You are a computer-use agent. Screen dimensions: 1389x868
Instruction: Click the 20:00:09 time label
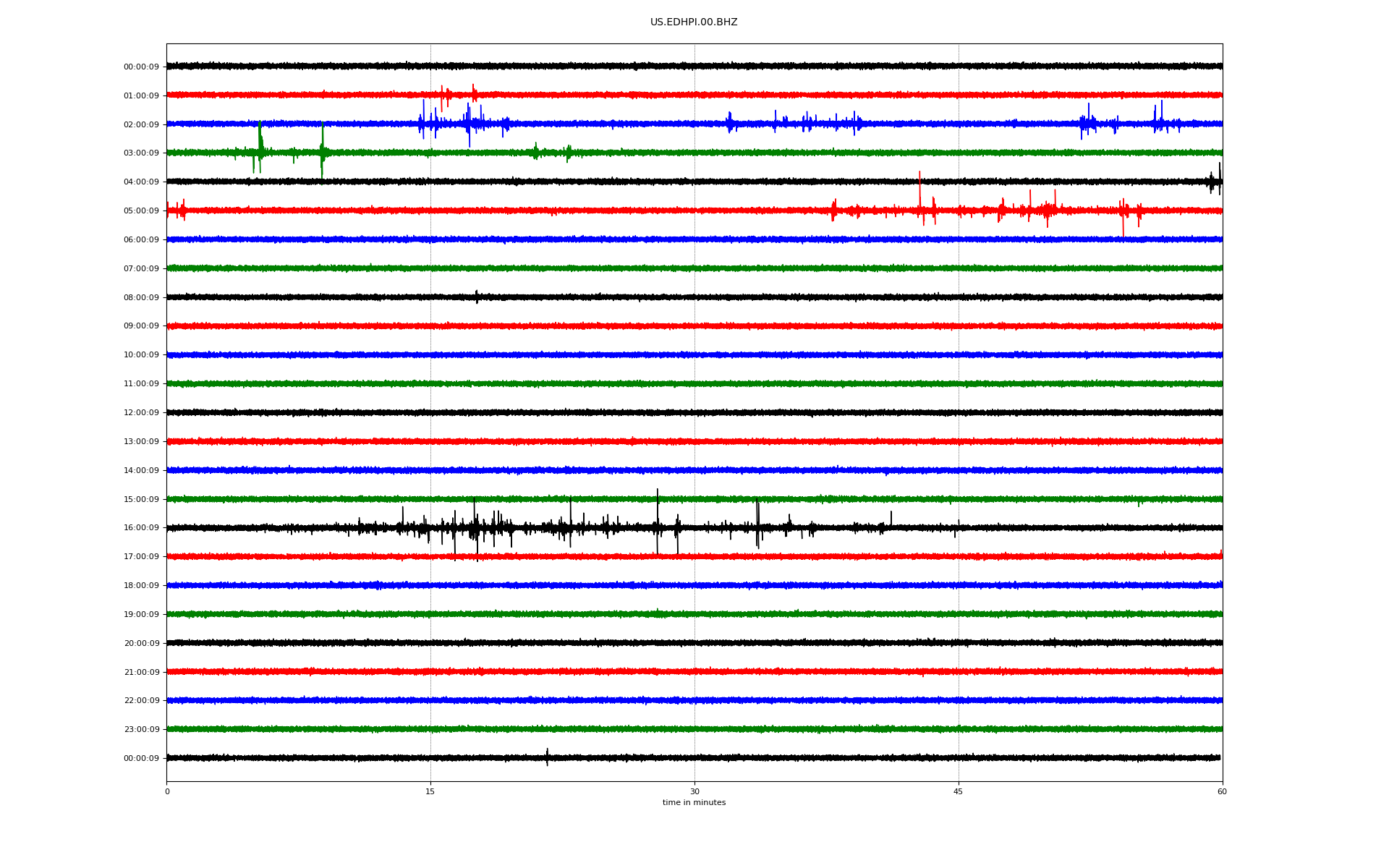pos(141,644)
